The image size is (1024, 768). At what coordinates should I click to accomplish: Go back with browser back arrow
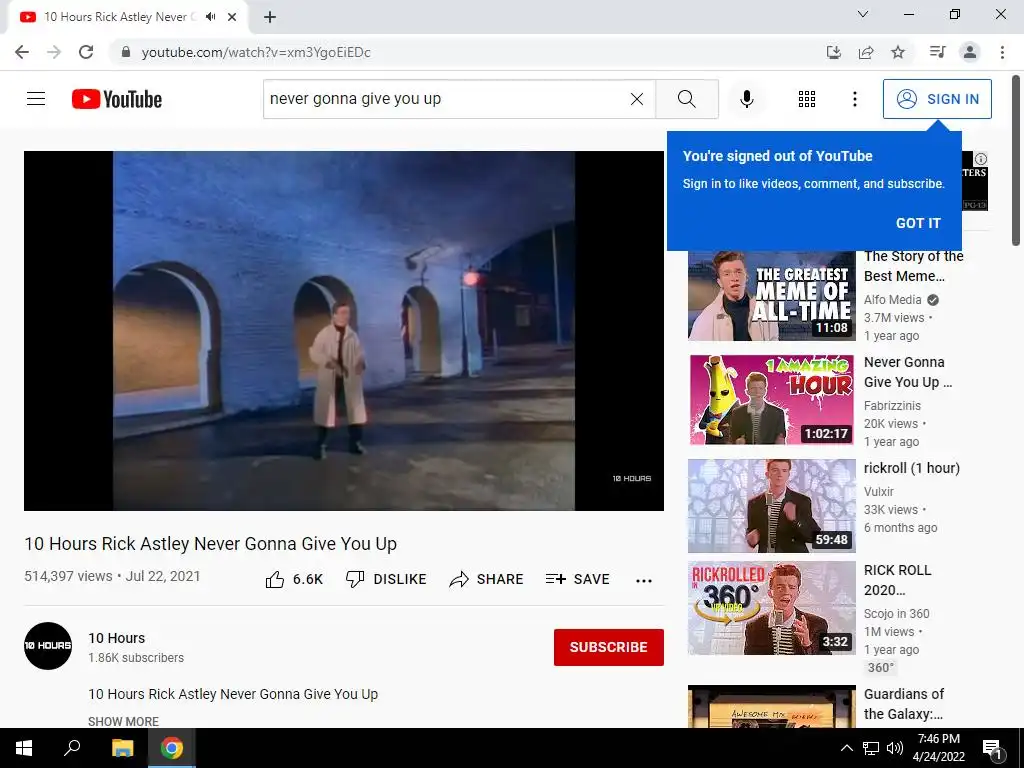click(x=22, y=52)
